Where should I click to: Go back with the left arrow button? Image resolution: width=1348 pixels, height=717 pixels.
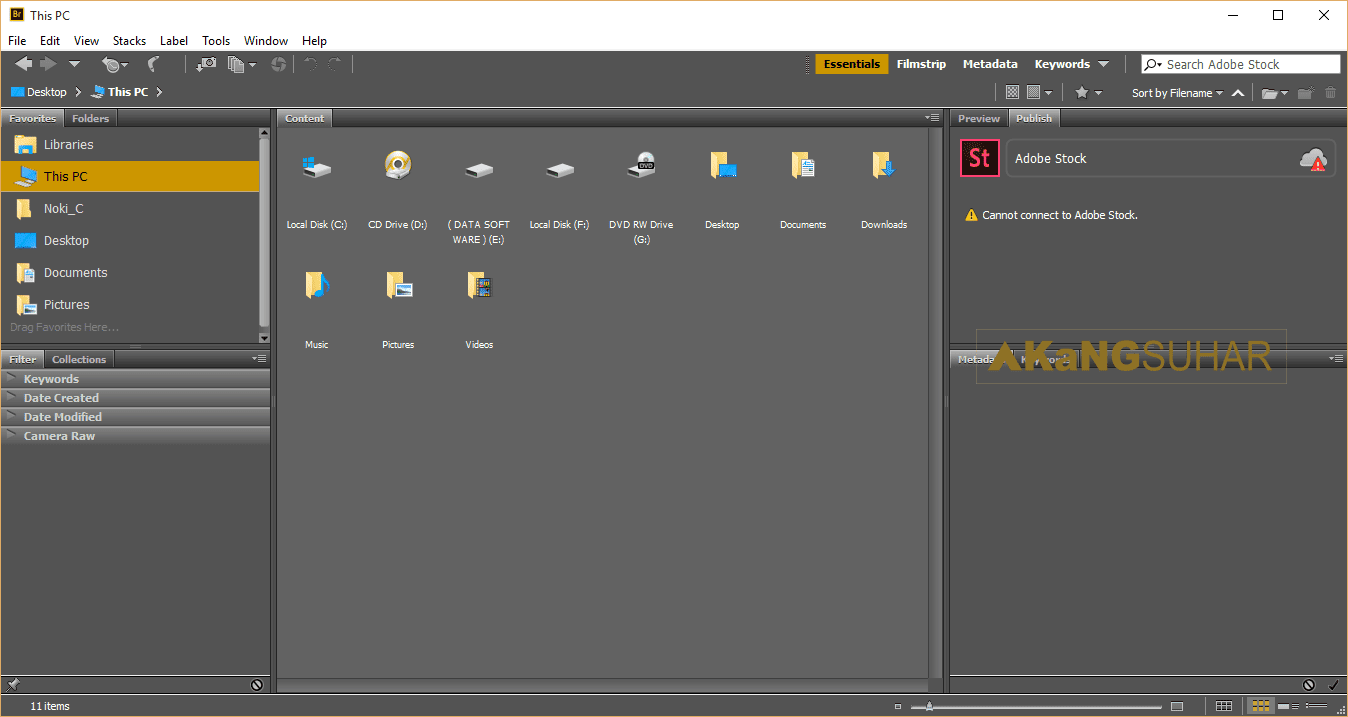(x=23, y=64)
